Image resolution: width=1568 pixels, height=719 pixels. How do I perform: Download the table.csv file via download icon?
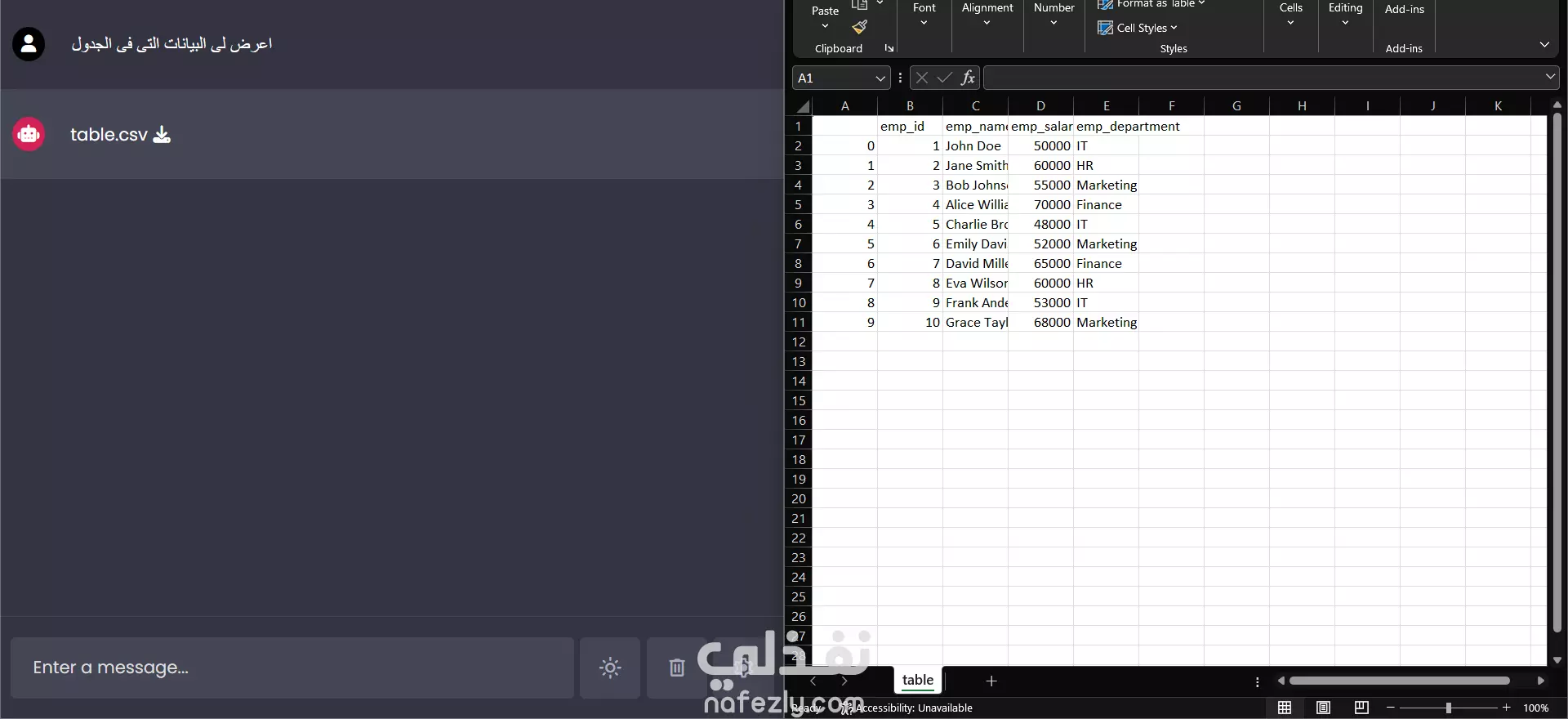[x=162, y=134]
